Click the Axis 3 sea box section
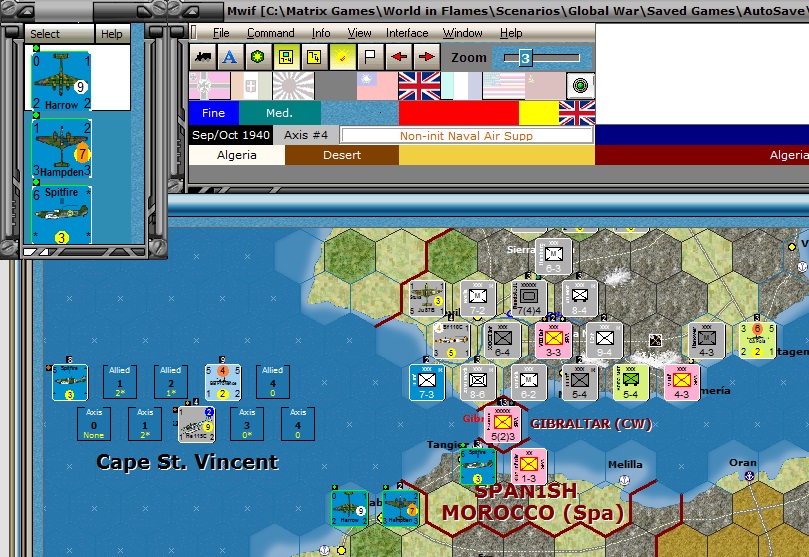Viewport: 809px width, 557px height. click(x=247, y=424)
